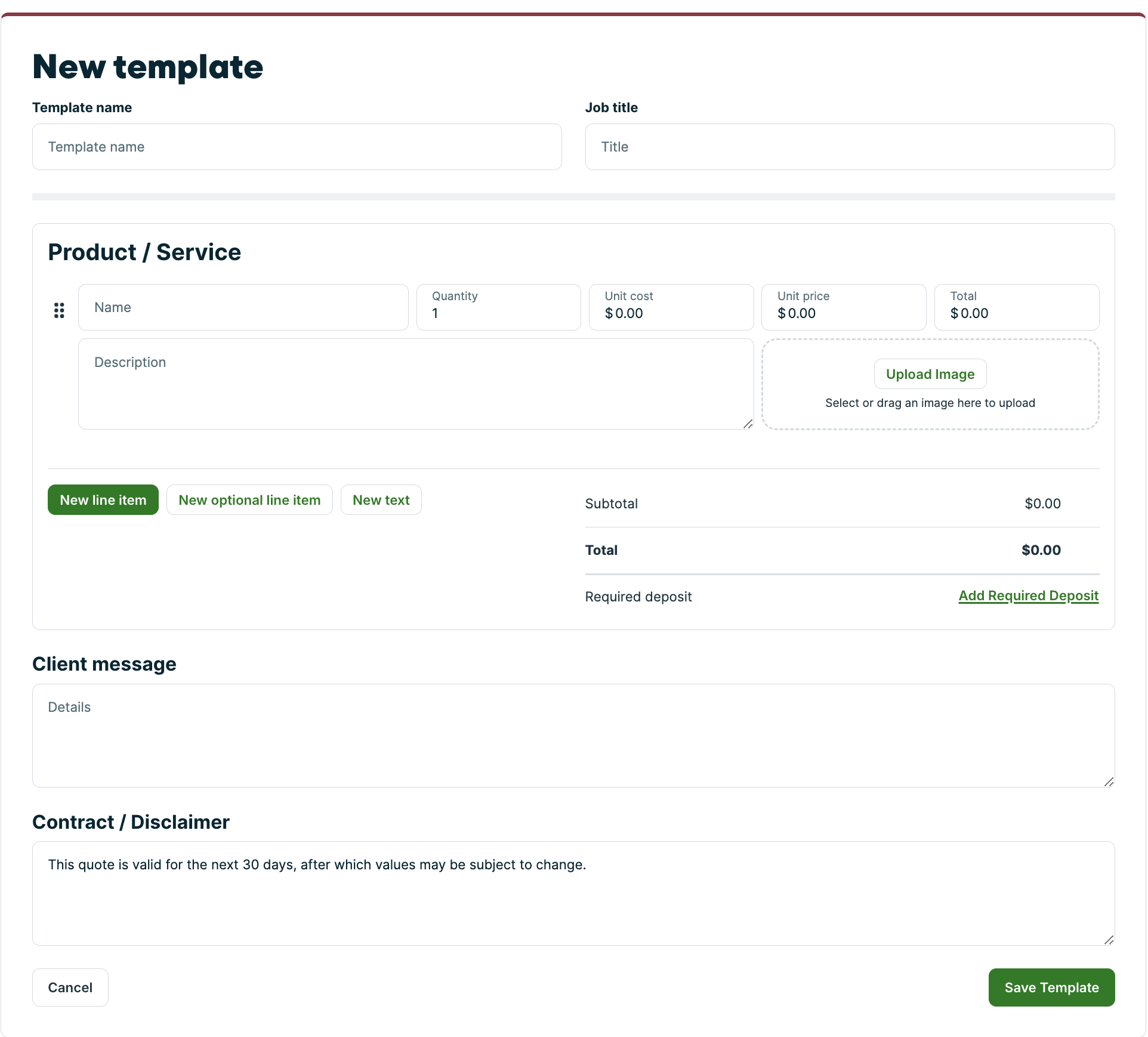
Task: Click the New text button
Action: (381, 500)
